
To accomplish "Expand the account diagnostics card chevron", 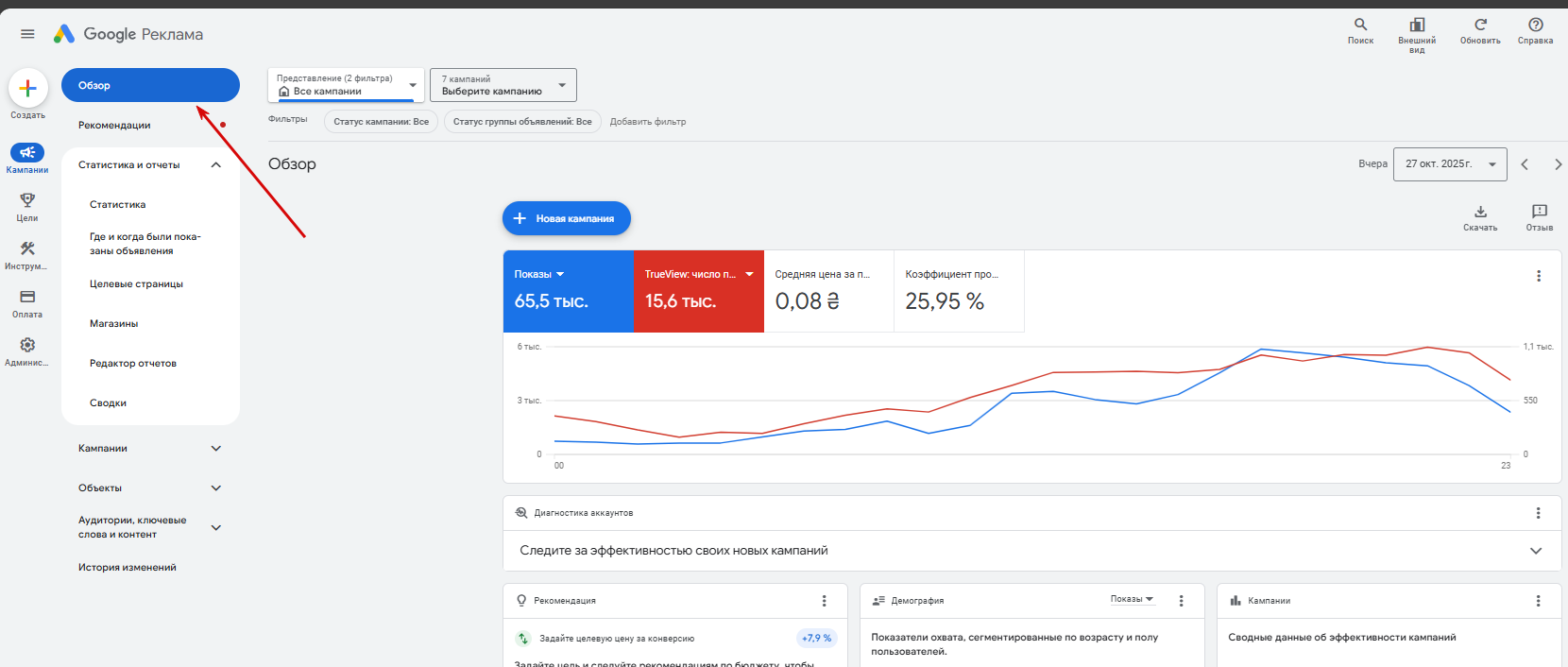I will pyautogui.click(x=1535, y=551).
